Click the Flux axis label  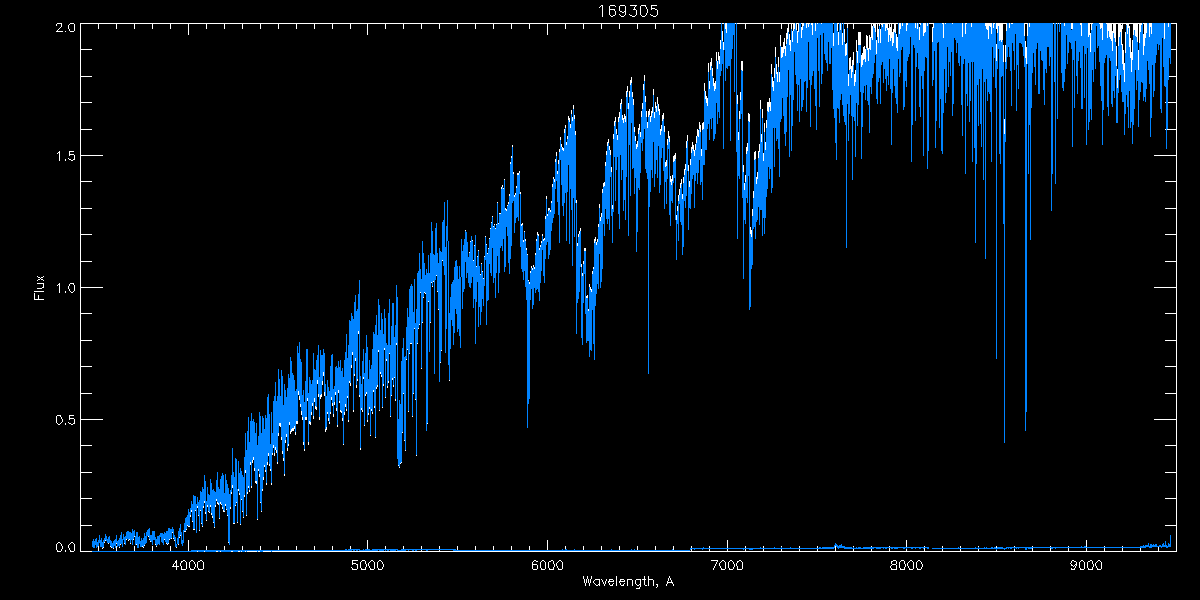[40, 287]
